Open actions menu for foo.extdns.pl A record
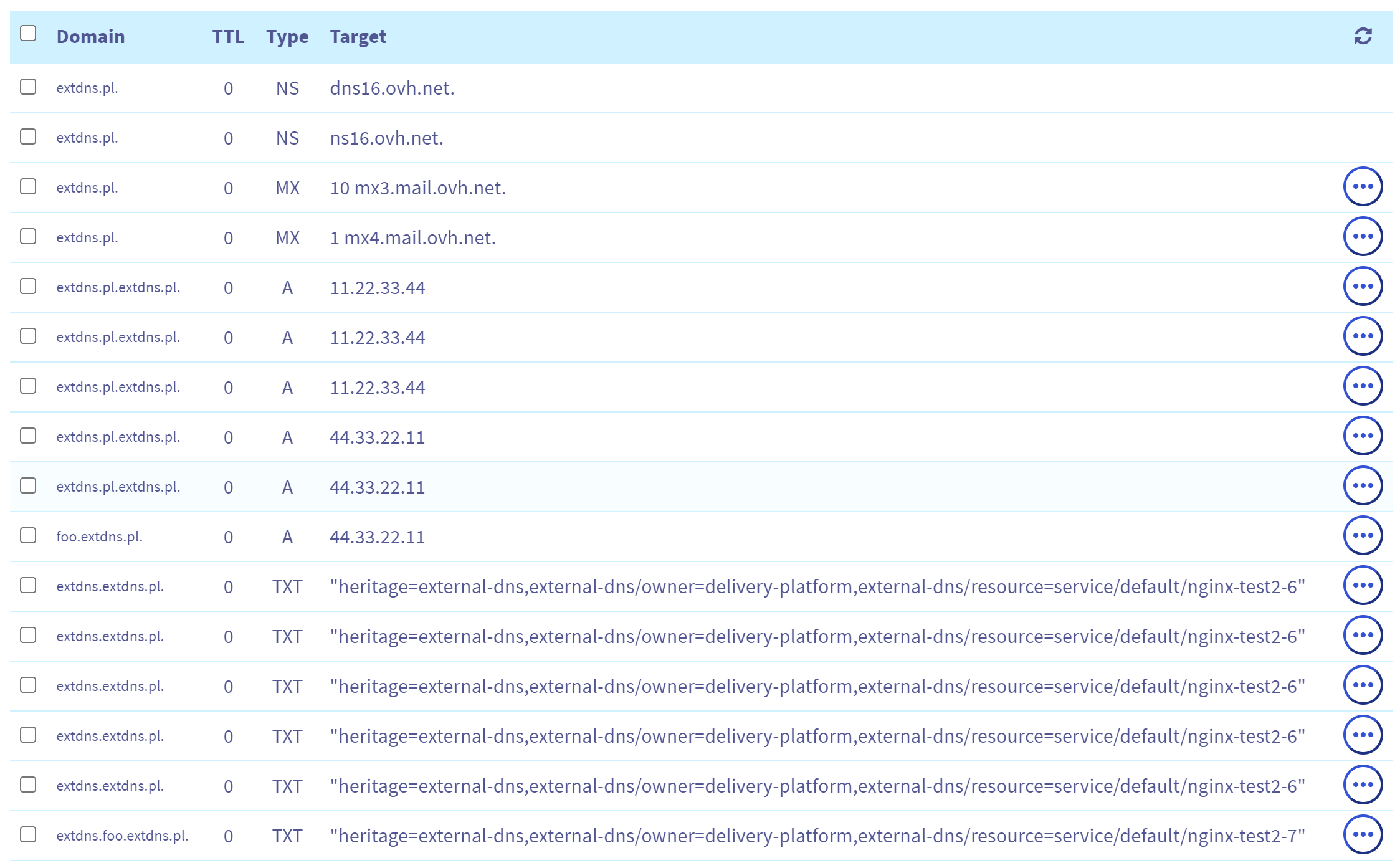The image size is (1400, 868). [x=1363, y=535]
